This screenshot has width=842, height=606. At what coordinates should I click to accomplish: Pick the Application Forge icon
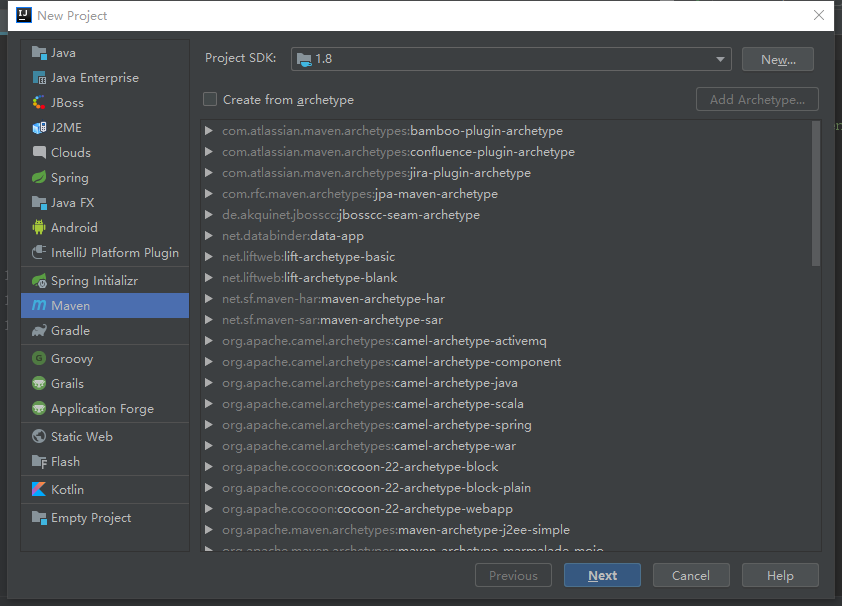coord(39,408)
